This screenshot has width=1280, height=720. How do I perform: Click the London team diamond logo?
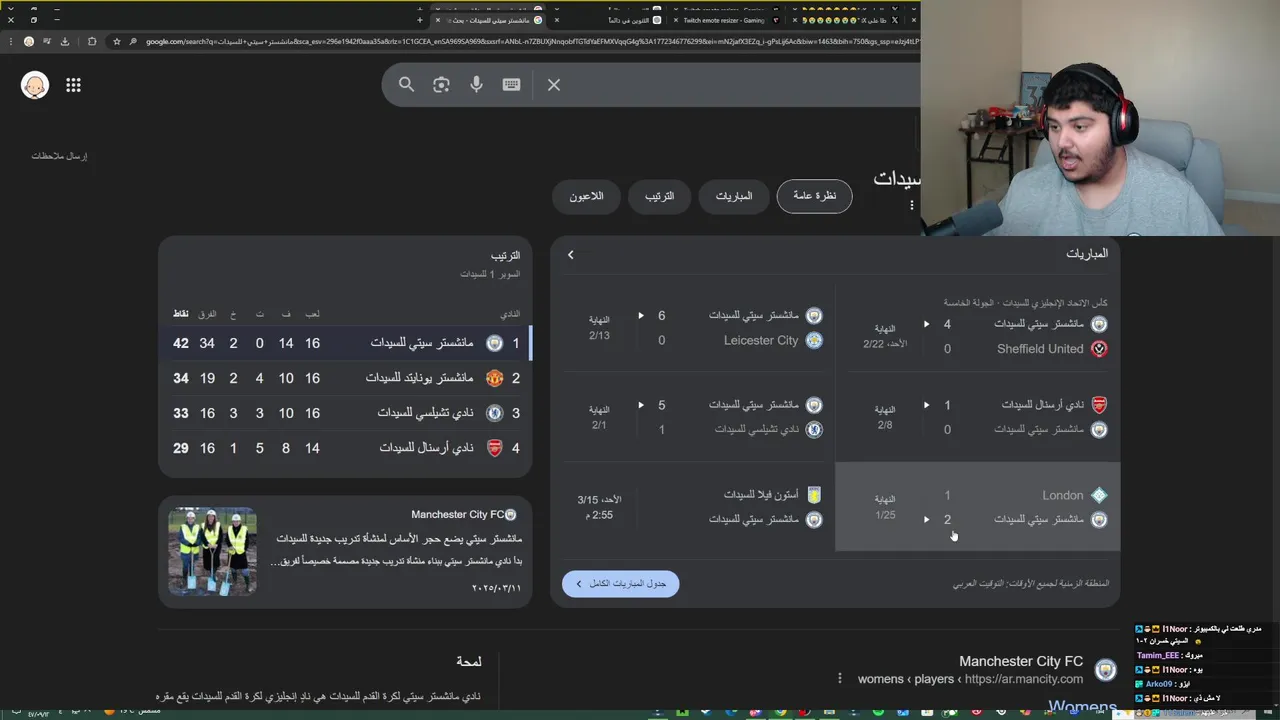pos(1099,495)
